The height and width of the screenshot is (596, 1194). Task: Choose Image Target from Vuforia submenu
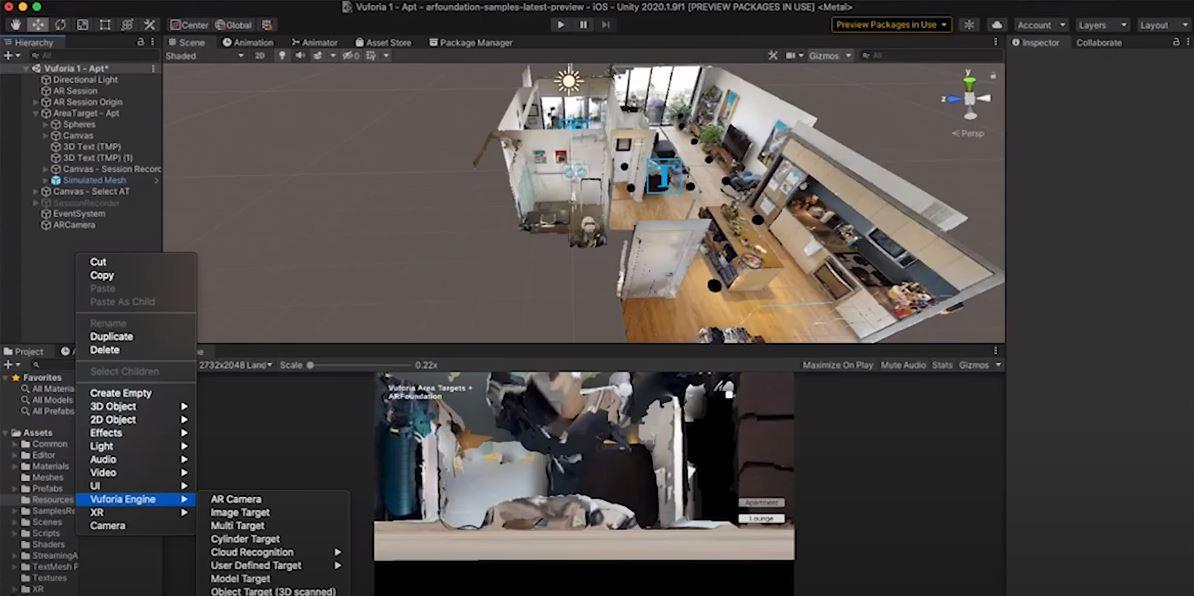[240, 512]
